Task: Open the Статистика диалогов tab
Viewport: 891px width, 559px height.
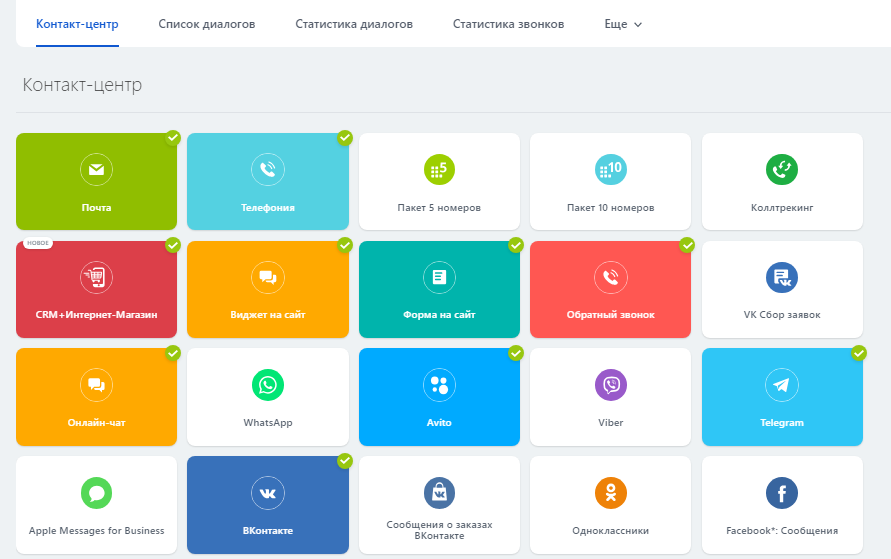Action: point(354,24)
